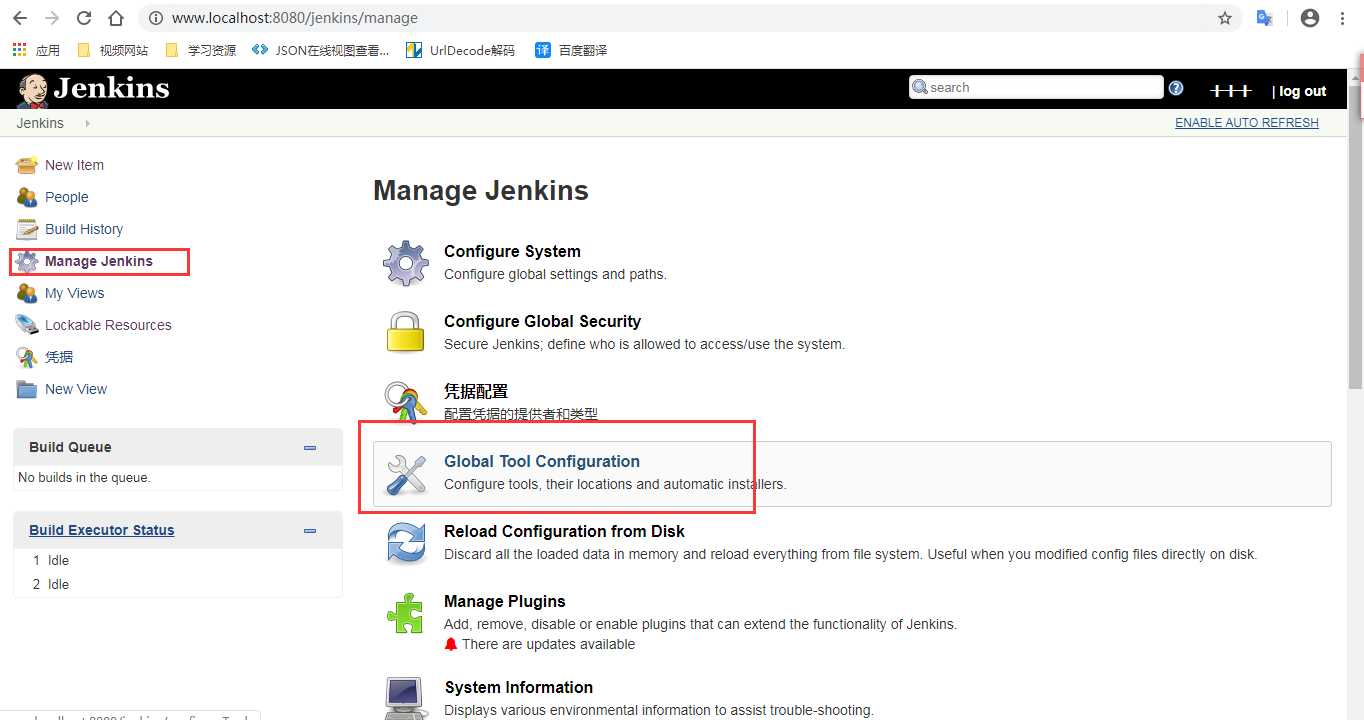Open the Configure System link
The height and width of the screenshot is (720, 1364).
[512, 251]
